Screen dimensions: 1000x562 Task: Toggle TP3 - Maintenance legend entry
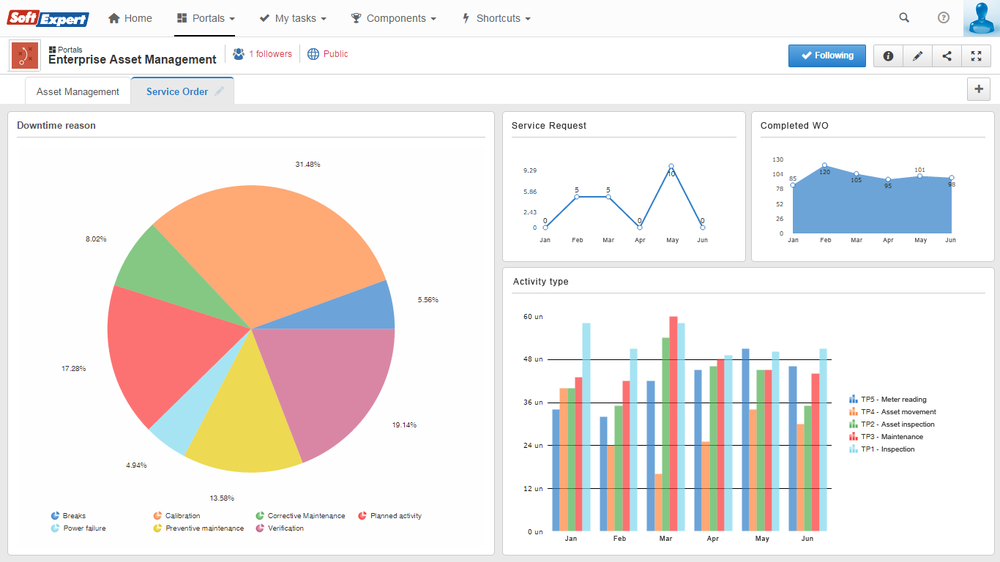click(x=886, y=437)
